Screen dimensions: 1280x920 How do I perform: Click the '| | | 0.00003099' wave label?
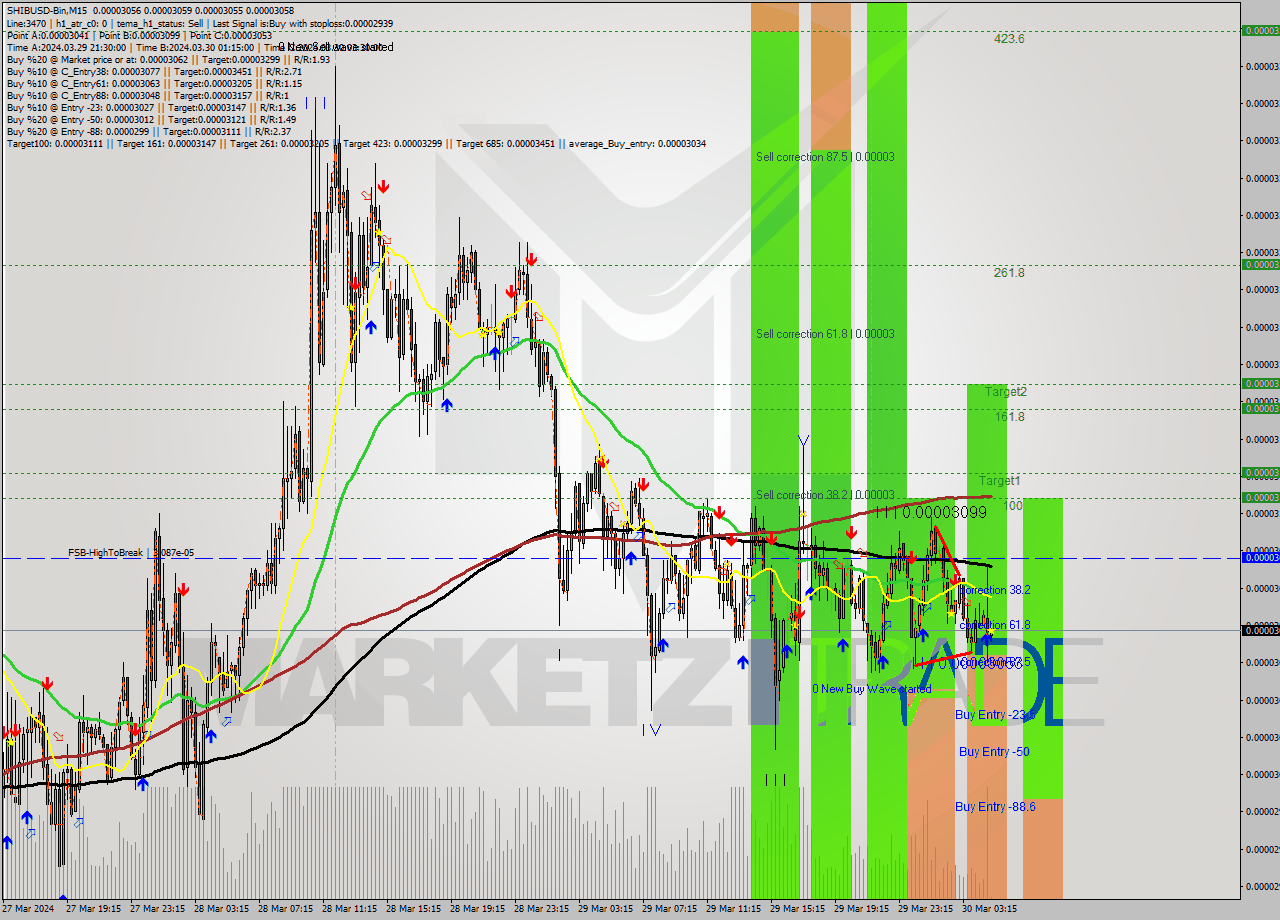tap(930, 512)
